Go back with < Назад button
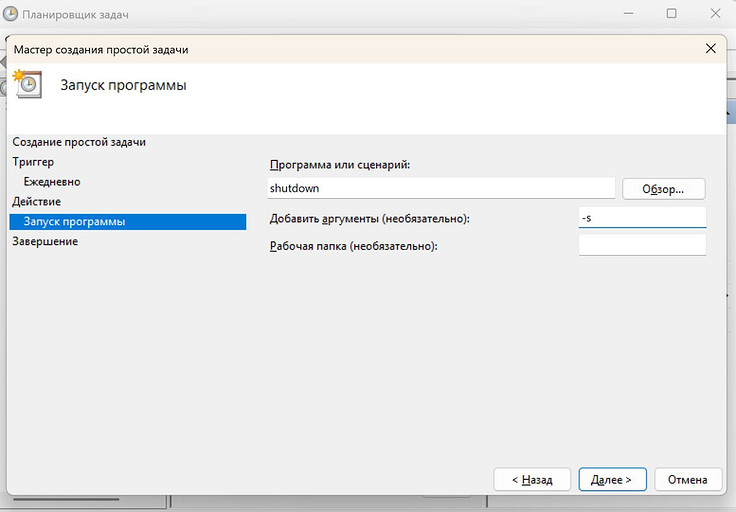 (532, 480)
